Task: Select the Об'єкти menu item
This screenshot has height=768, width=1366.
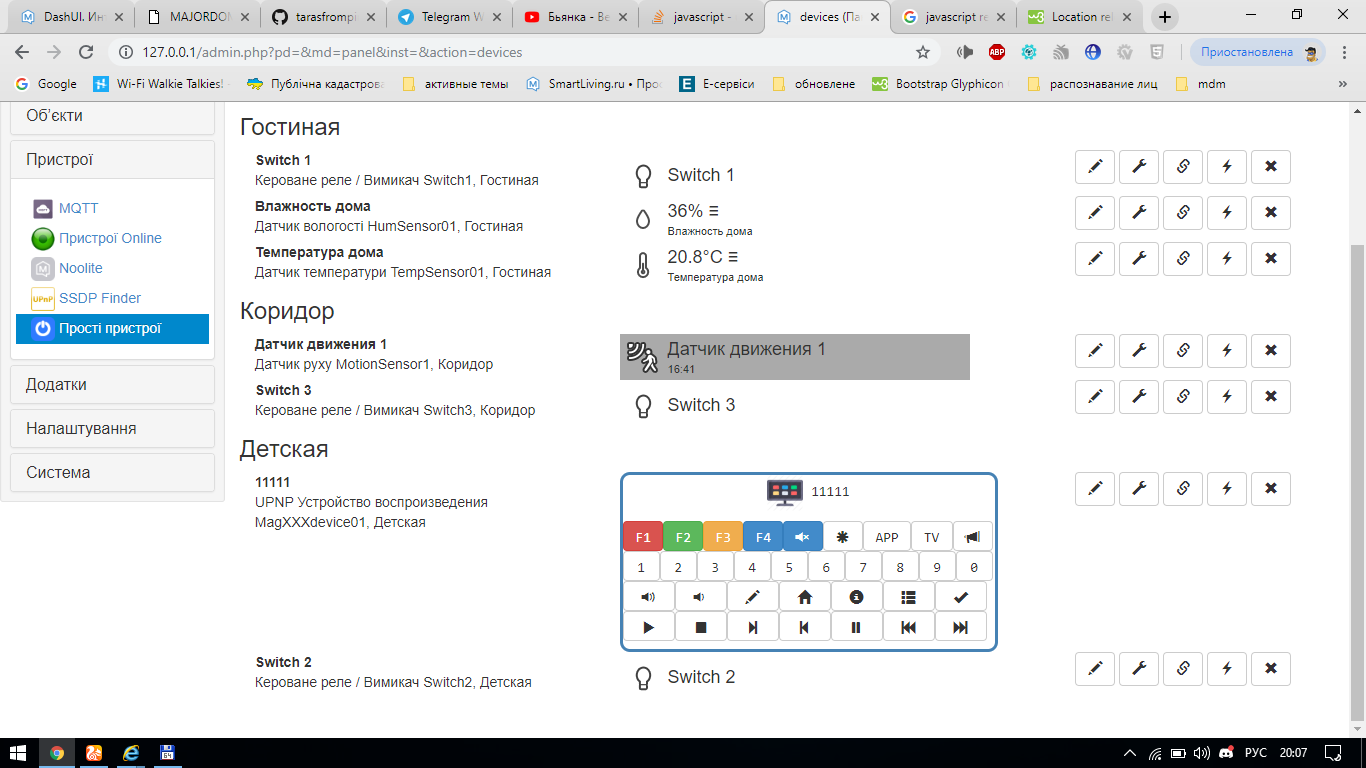Action: pos(112,115)
